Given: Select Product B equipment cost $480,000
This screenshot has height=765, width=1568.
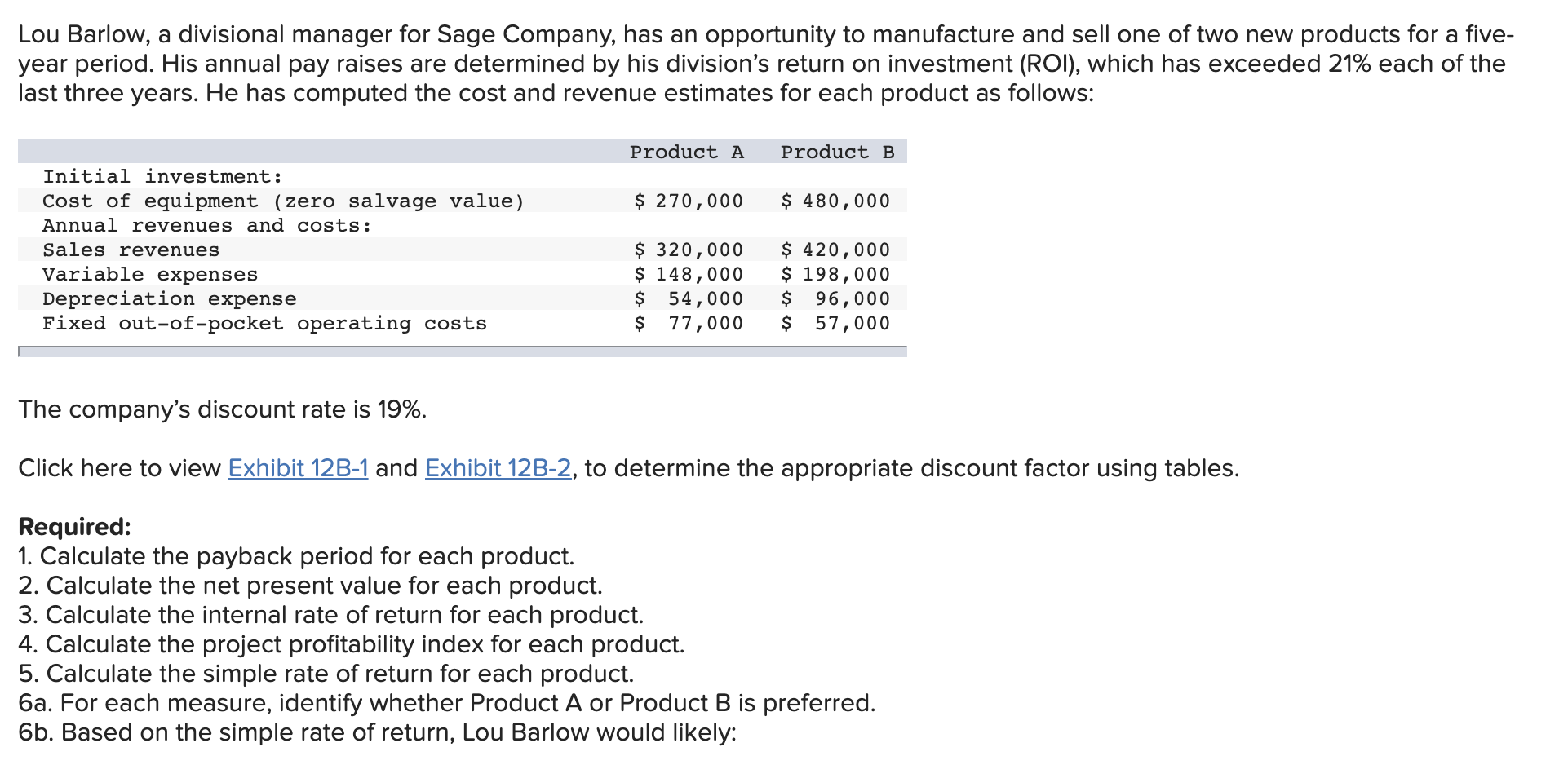Looking at the screenshot, I should (x=835, y=201).
